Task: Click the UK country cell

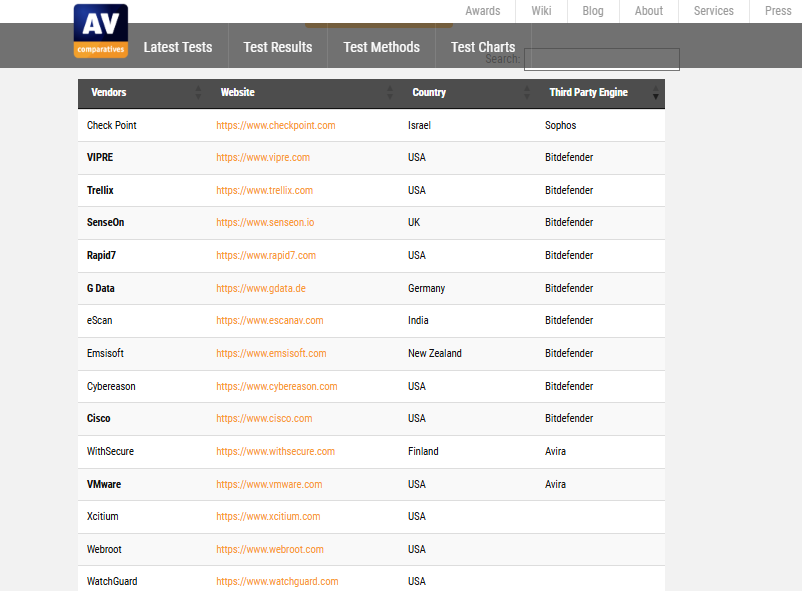Action: click(x=414, y=223)
